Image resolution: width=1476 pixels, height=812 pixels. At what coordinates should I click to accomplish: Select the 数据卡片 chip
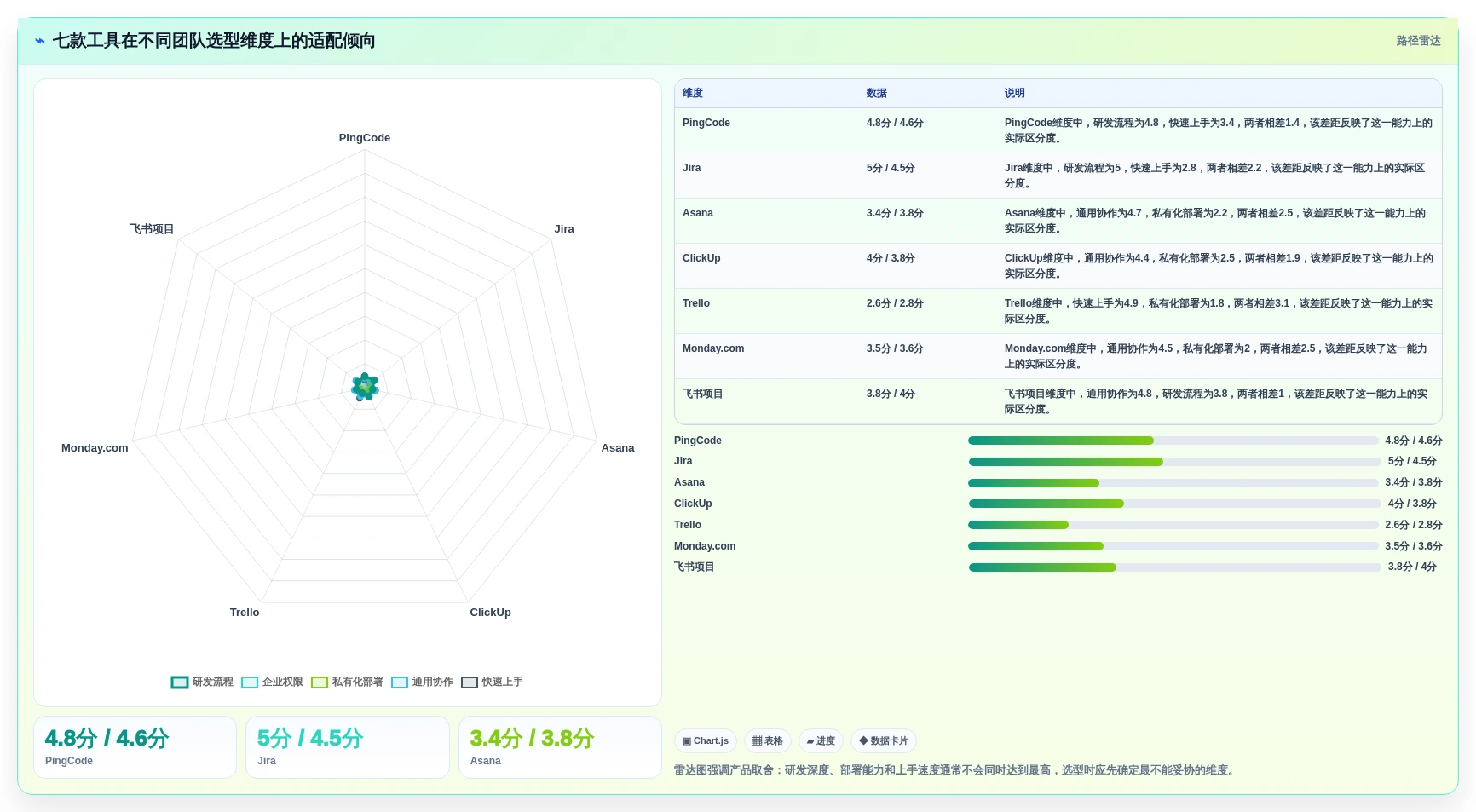(884, 741)
